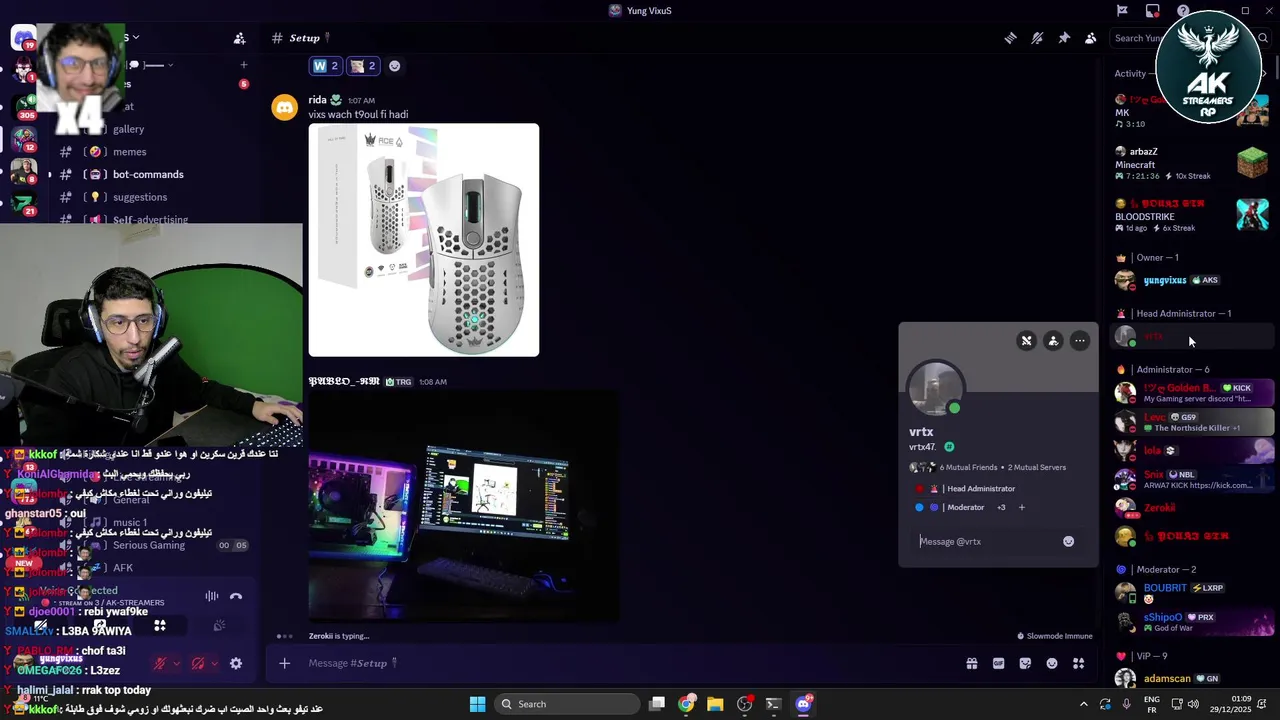The width and height of the screenshot is (1280, 720).
Task: Click emoji icon in Message @vrtx field
Action: coord(1068,541)
